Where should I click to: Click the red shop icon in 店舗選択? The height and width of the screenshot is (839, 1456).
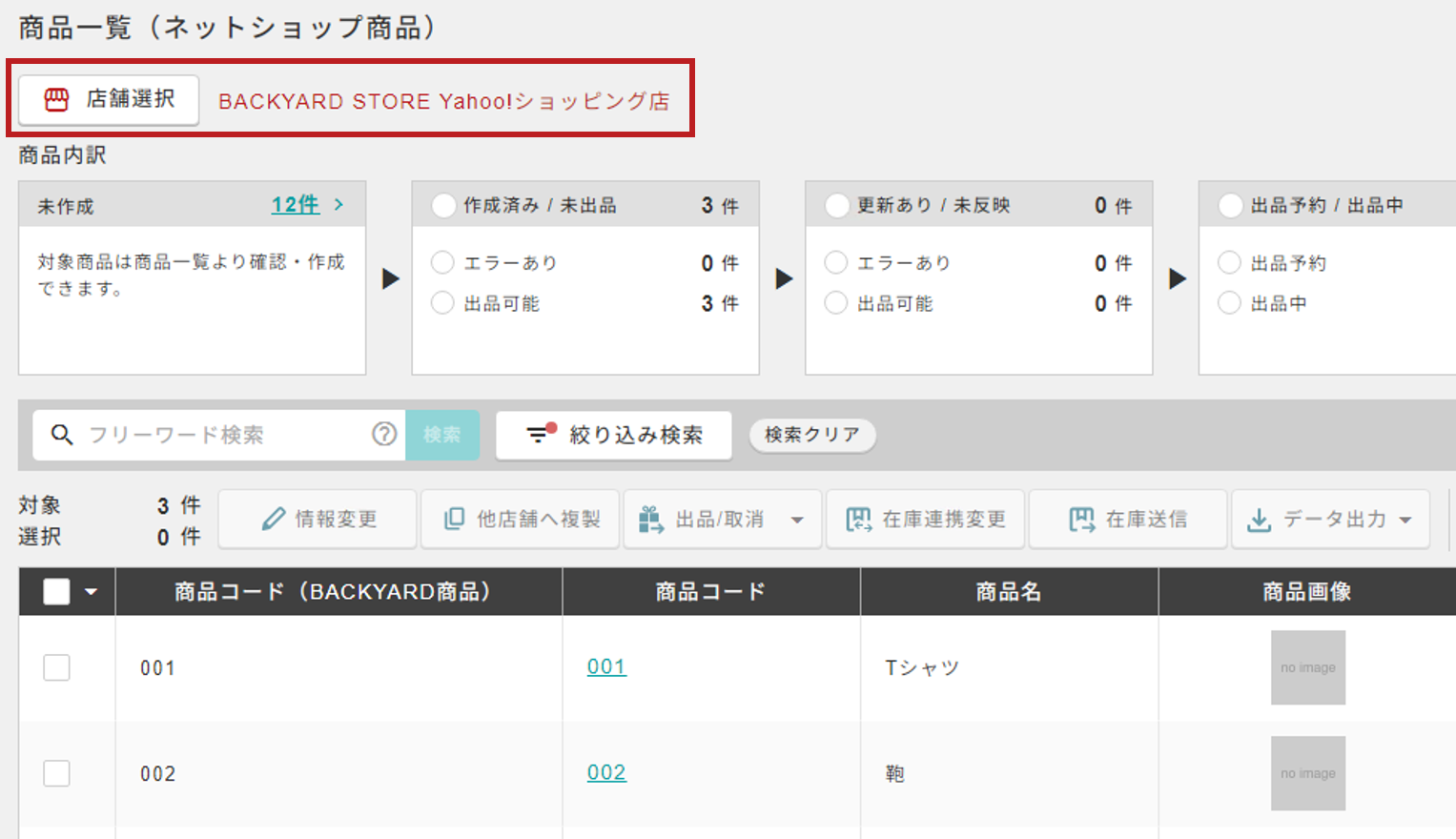click(57, 99)
